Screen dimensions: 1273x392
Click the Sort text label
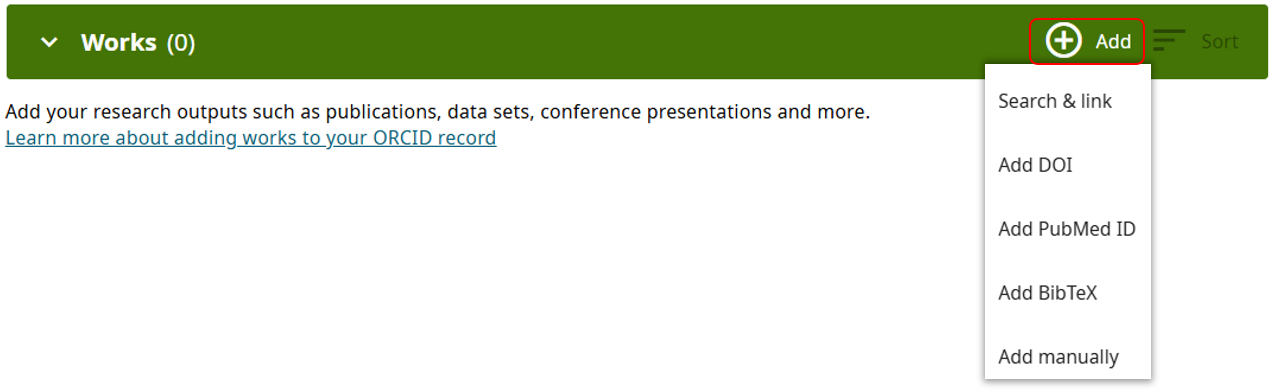pyautogui.click(x=1219, y=42)
